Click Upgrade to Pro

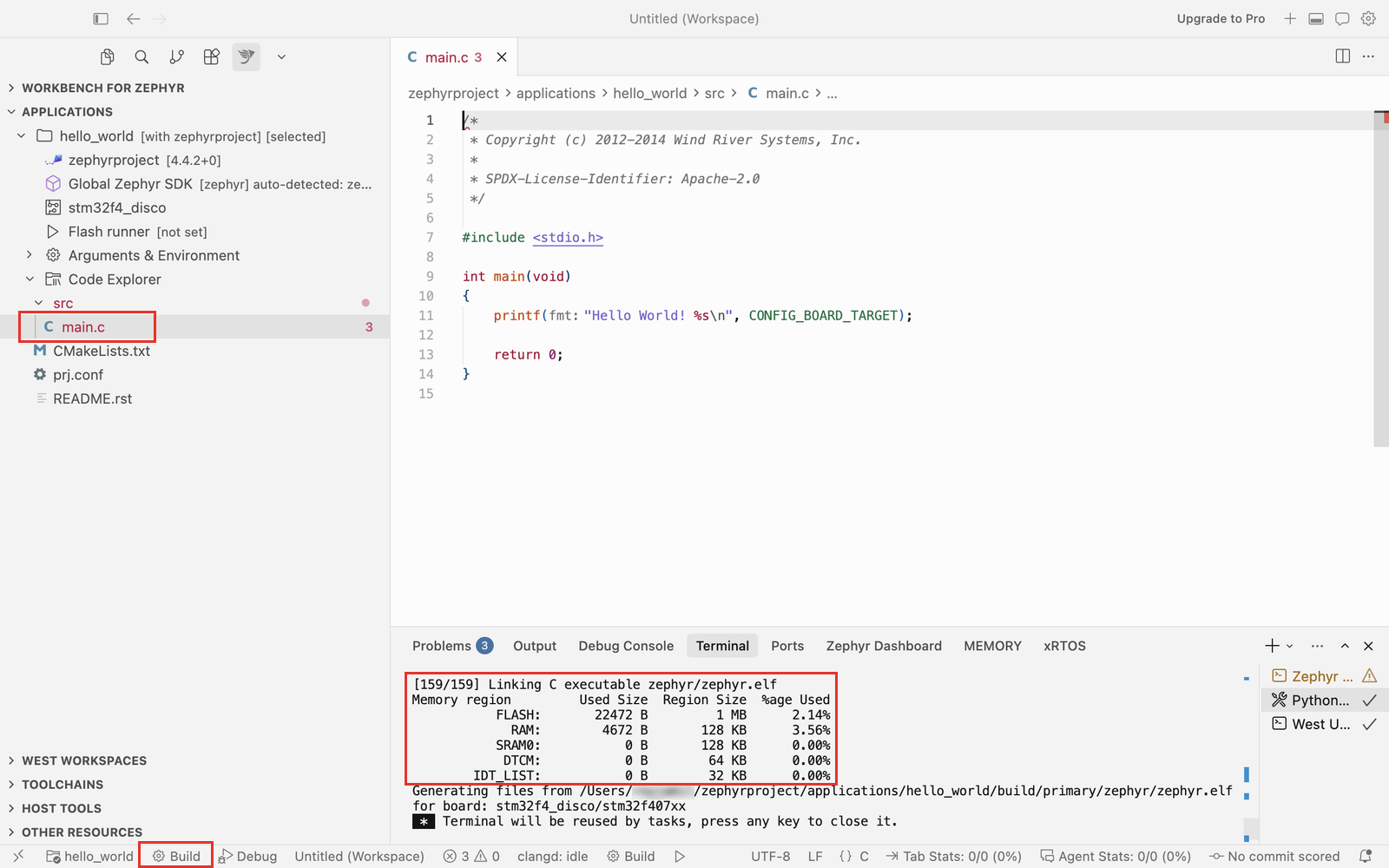(1221, 18)
